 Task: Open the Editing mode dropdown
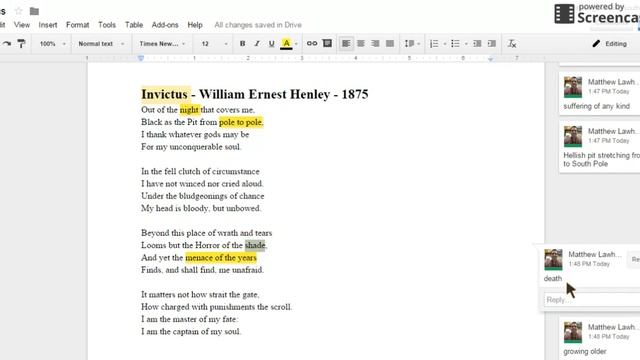point(611,44)
